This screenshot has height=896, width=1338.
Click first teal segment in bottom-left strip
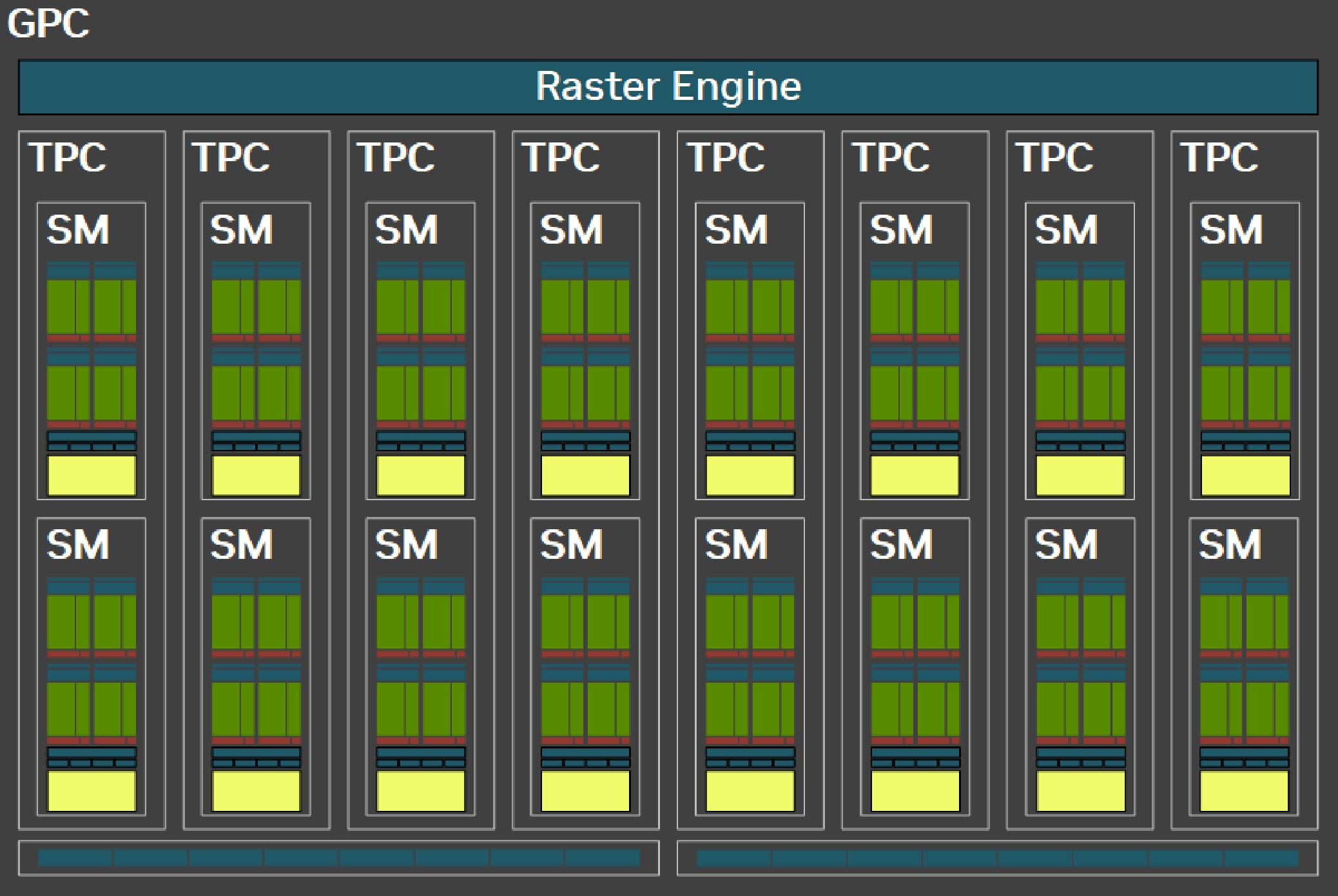(75, 858)
